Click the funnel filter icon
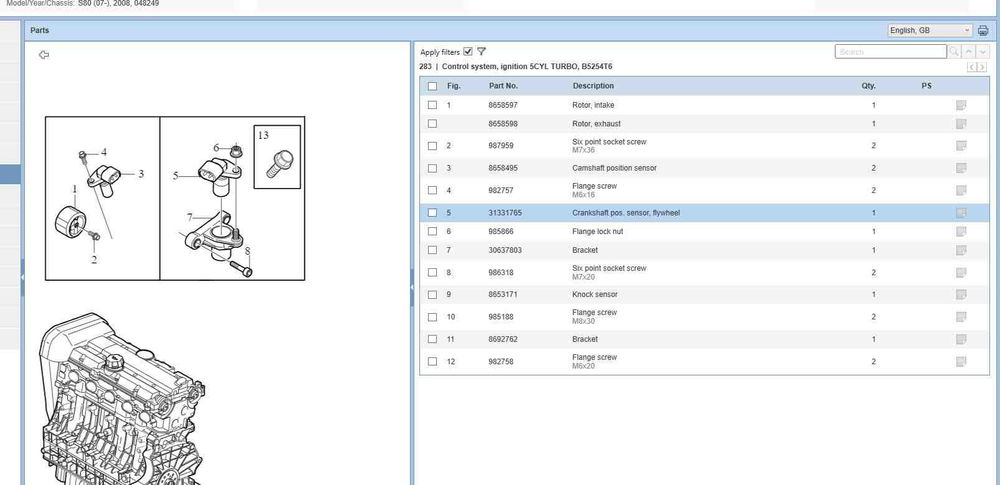1000x485 pixels. [x=482, y=51]
